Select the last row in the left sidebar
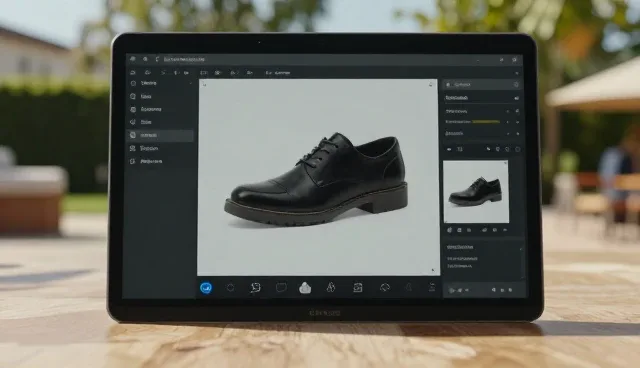 (160, 162)
